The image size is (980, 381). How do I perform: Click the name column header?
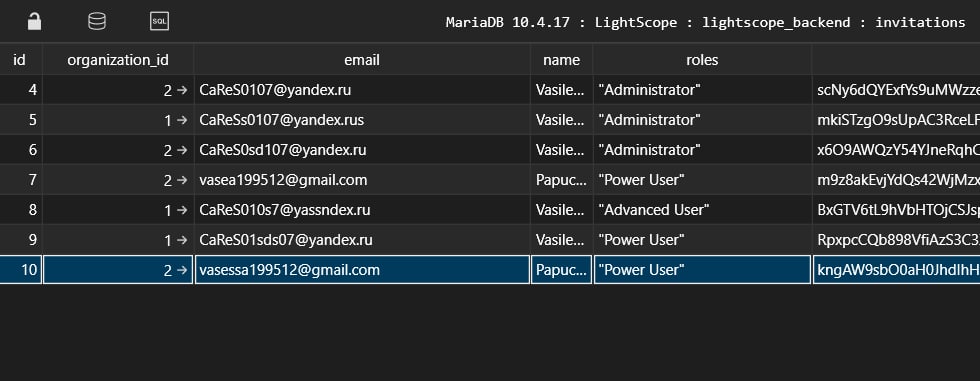561,60
